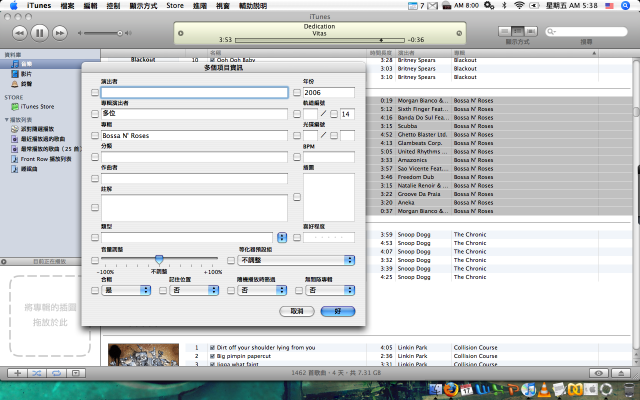640x400 pixels.
Task: Click the low-volume speaker icon
Action: [80, 33]
